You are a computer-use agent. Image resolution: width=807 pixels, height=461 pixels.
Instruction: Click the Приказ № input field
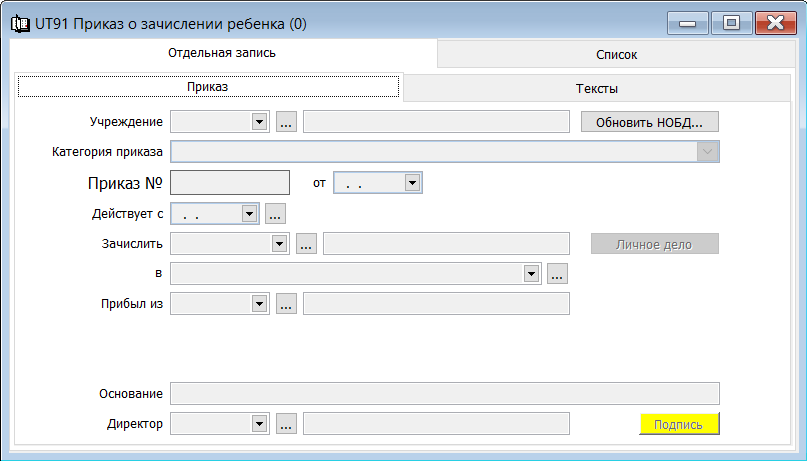pos(230,183)
